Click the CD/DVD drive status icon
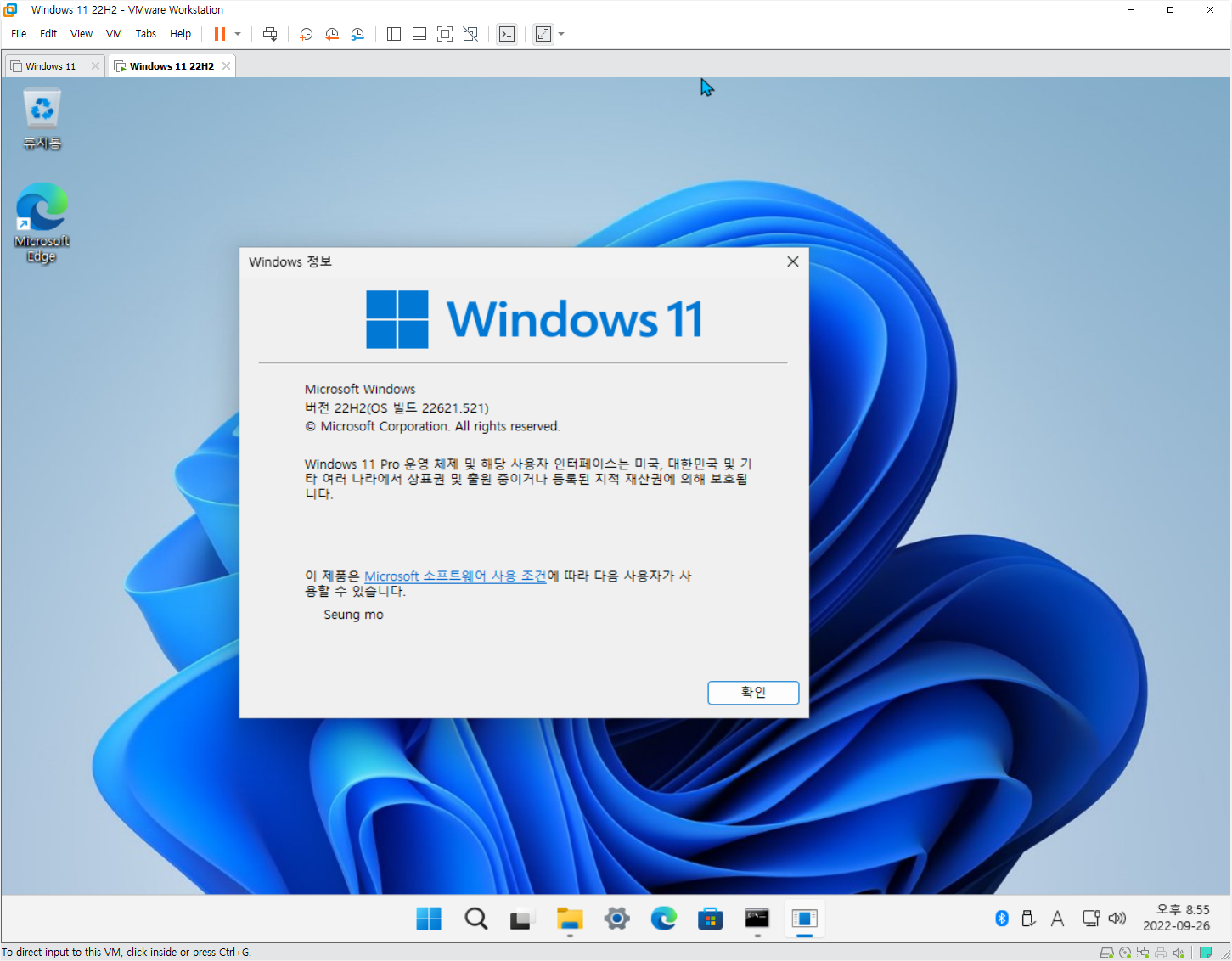The height and width of the screenshot is (961, 1232). (1125, 953)
